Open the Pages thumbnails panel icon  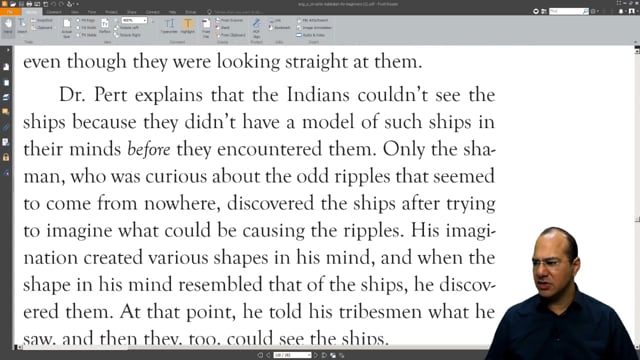[6, 82]
